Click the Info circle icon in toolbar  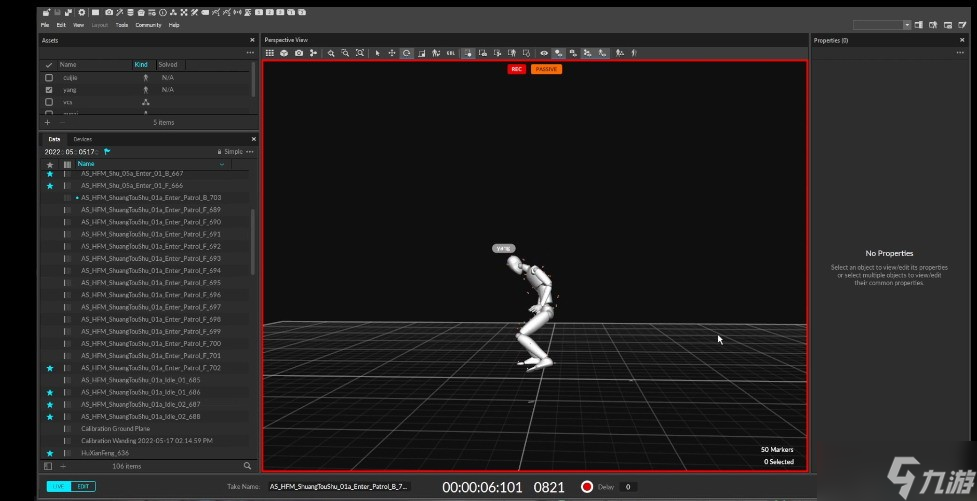click(163, 12)
